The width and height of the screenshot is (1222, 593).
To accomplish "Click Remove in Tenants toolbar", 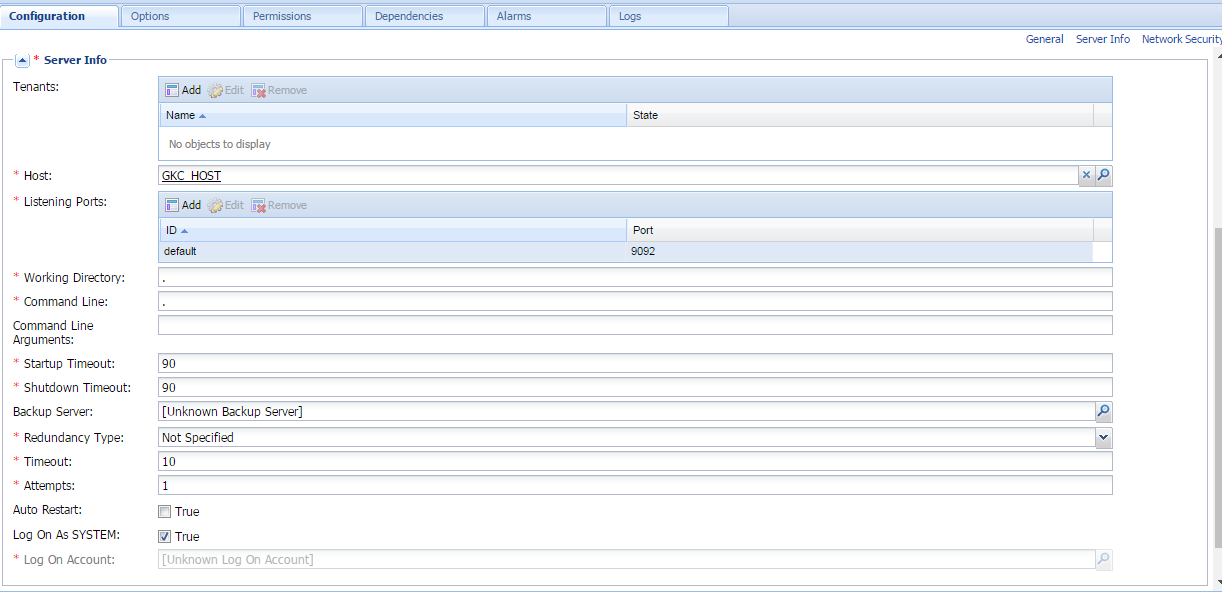I will pos(279,90).
